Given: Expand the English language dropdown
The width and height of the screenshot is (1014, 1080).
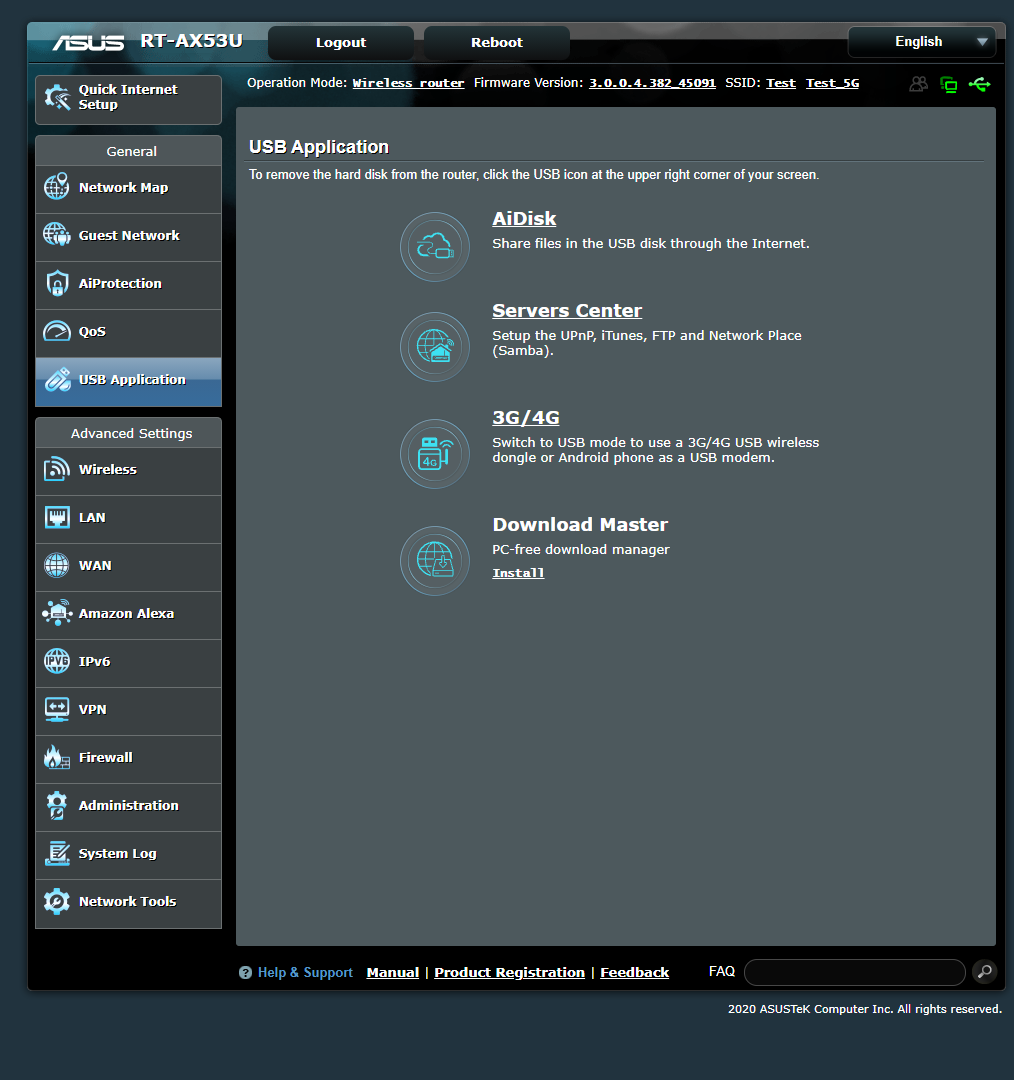Looking at the screenshot, I should tap(921, 41).
